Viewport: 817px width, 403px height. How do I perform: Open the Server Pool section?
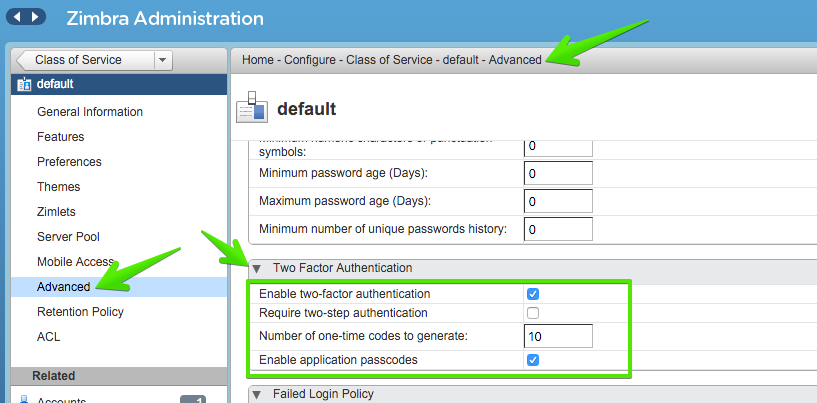pos(68,237)
